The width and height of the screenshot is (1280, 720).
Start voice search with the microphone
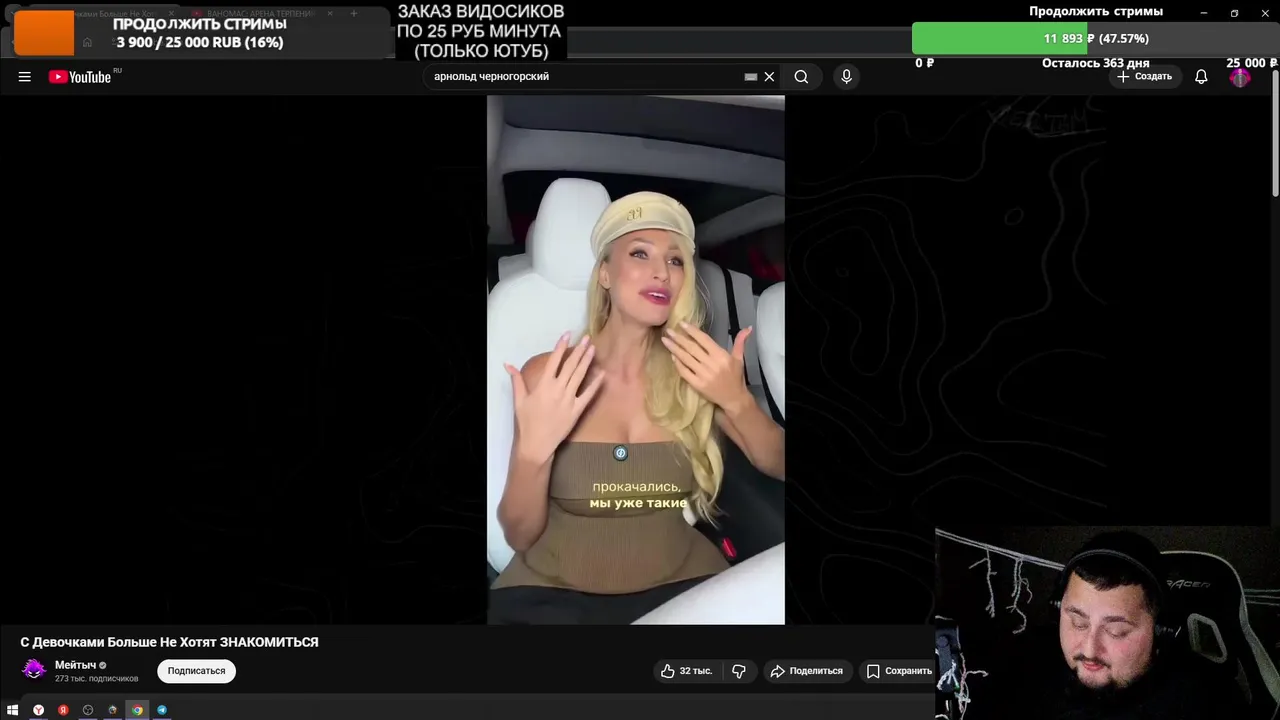(846, 77)
